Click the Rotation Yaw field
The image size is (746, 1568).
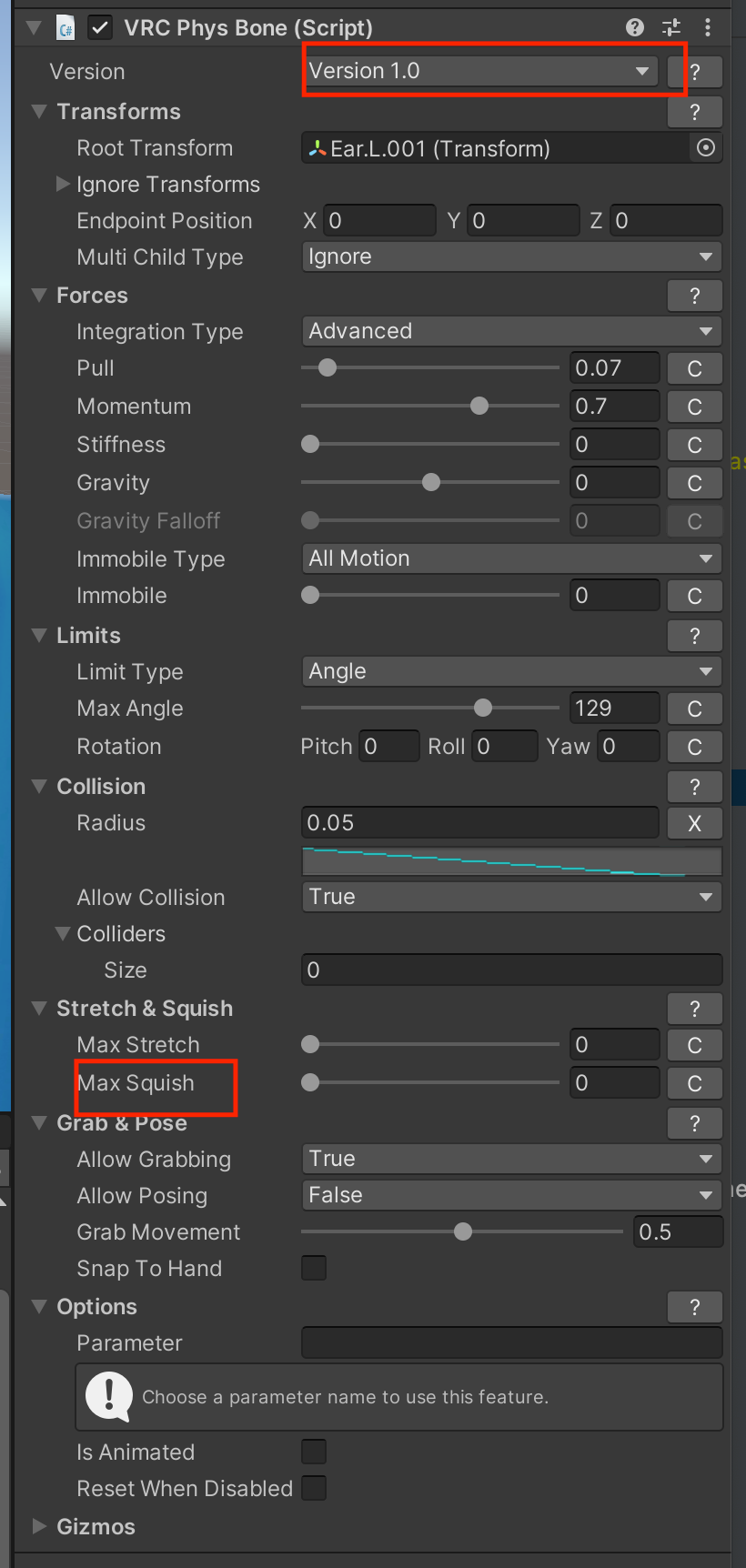tap(628, 747)
